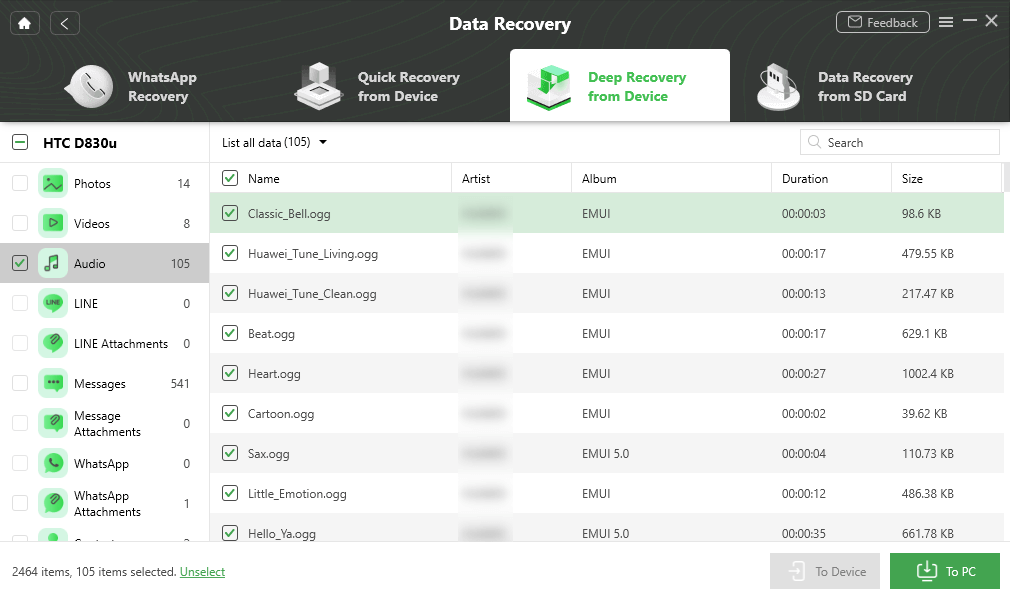This screenshot has height=598, width=1010.
Task: Click the Videos category icon
Action: coord(53,224)
